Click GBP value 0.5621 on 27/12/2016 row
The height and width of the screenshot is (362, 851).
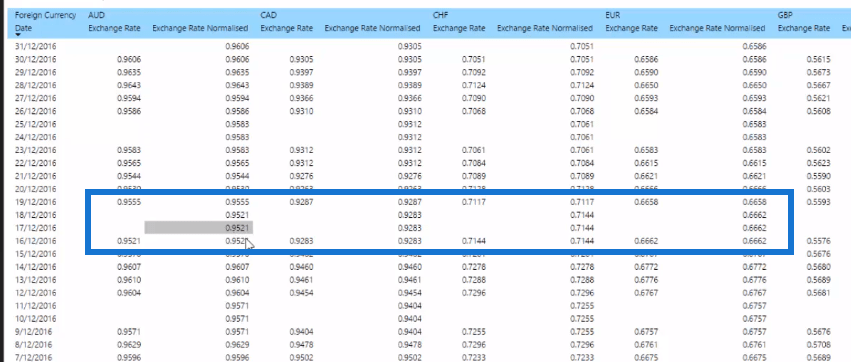point(818,99)
